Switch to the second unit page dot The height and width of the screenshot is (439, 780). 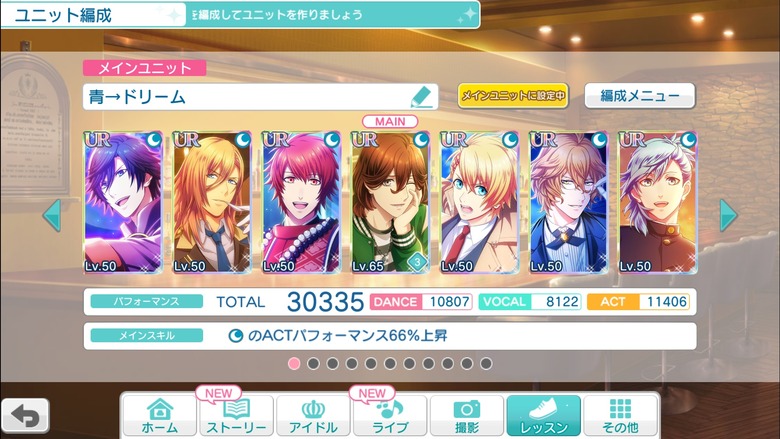tap(313, 363)
